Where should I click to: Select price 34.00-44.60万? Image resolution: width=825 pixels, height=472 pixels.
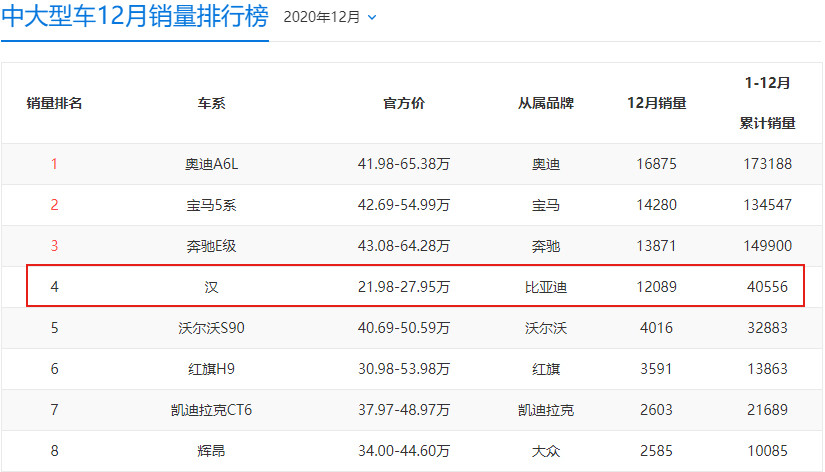[404, 451]
